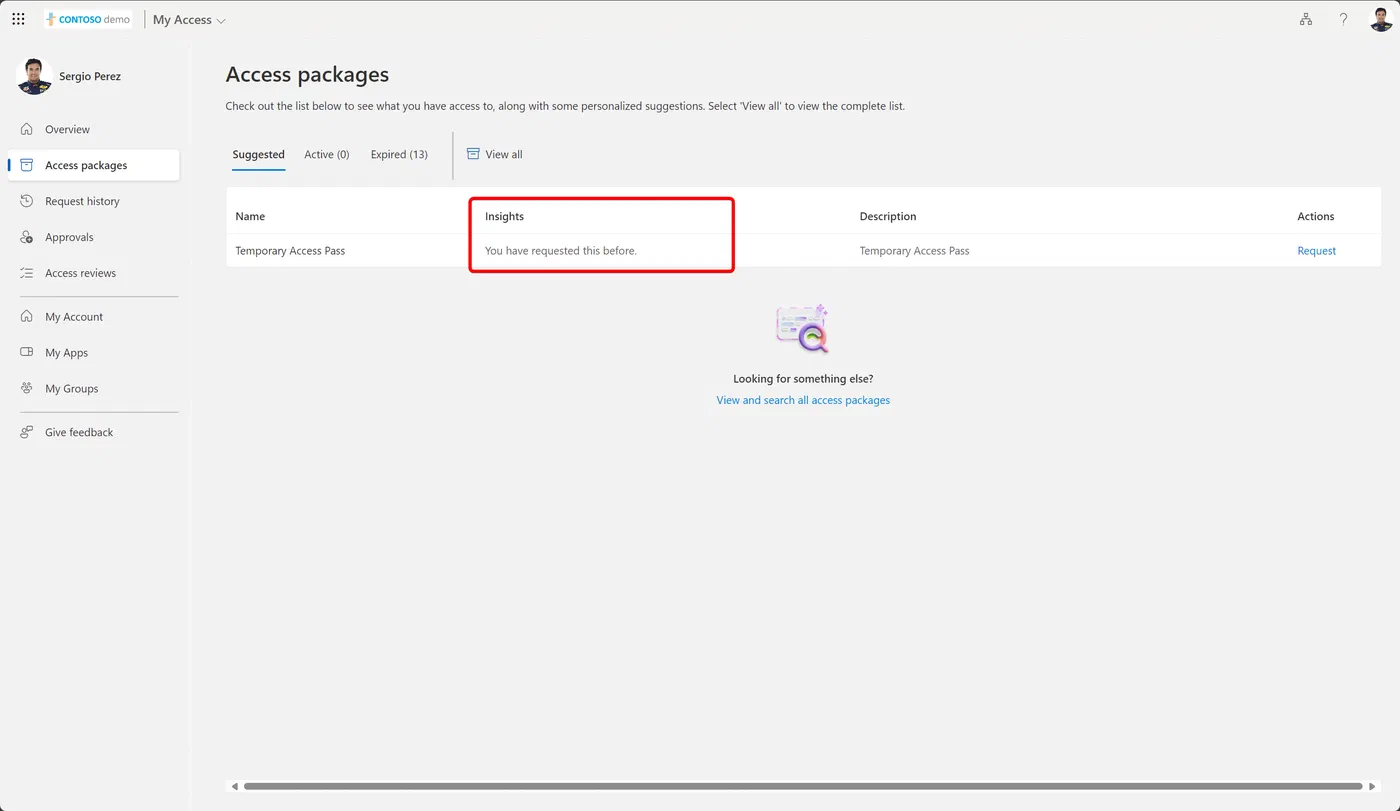Click the Access reviews checklist icon
The height and width of the screenshot is (811, 1400).
tap(27, 273)
